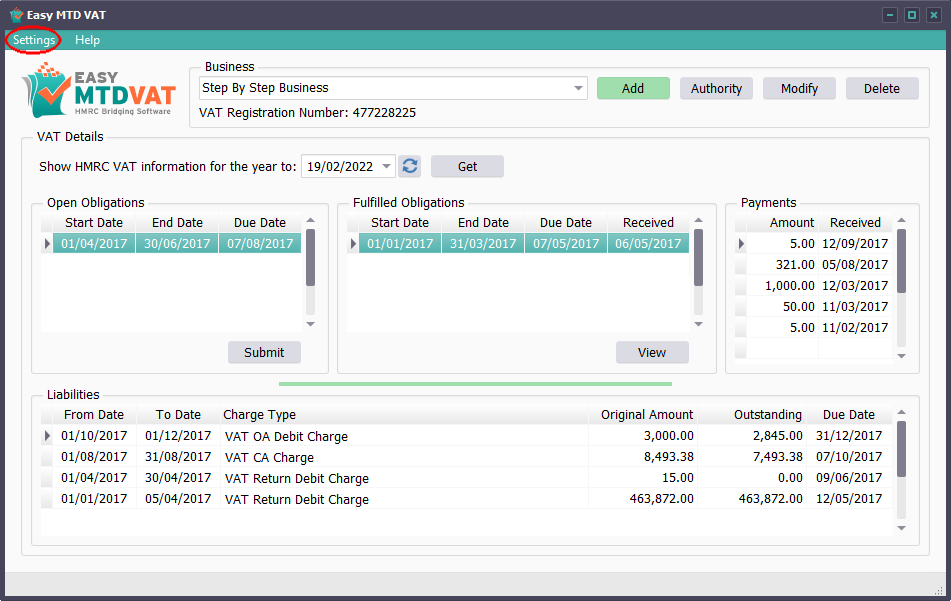Click the Modify button
Image resolution: width=951 pixels, height=601 pixels.
pos(799,89)
